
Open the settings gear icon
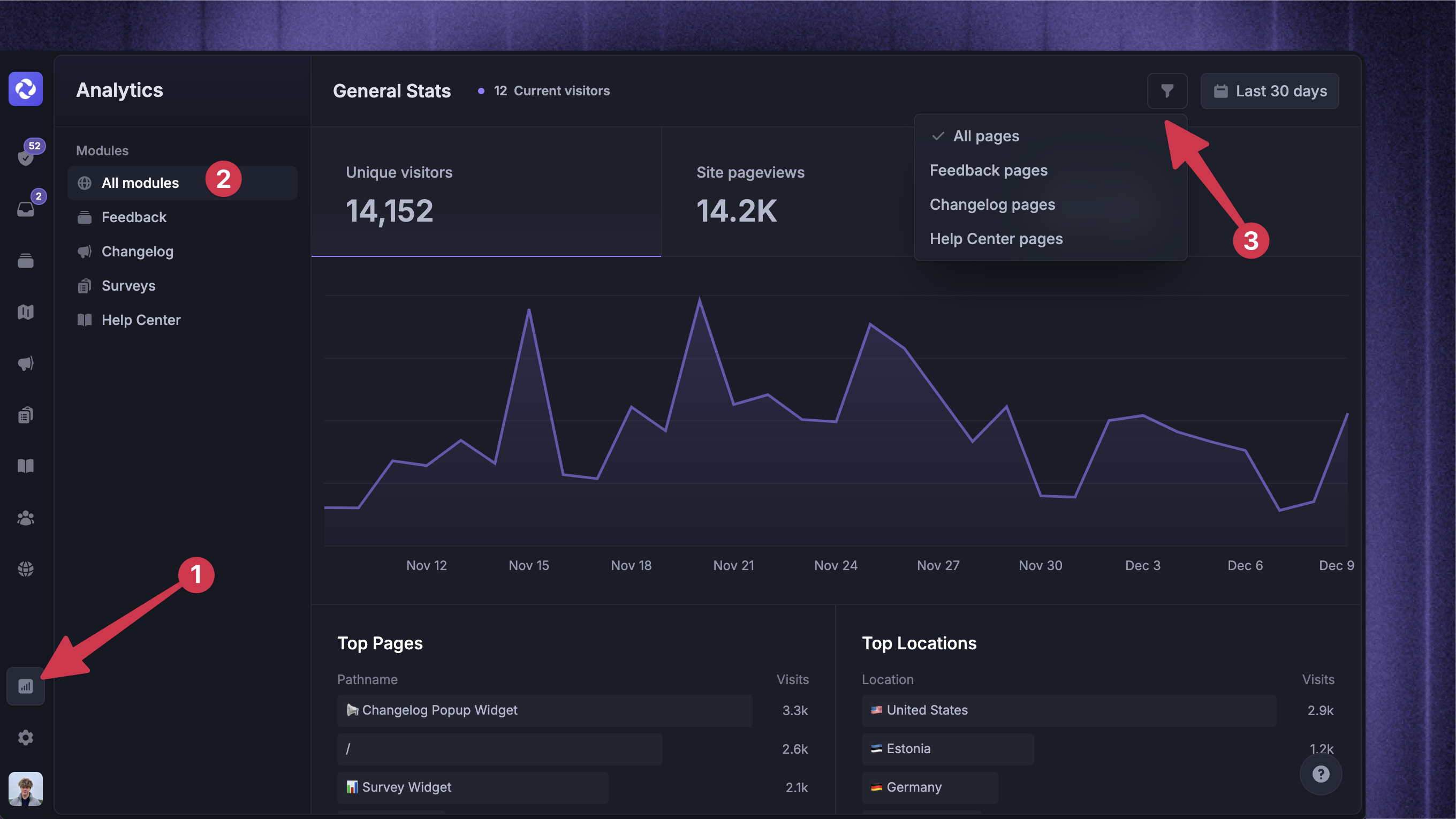pyautogui.click(x=26, y=738)
